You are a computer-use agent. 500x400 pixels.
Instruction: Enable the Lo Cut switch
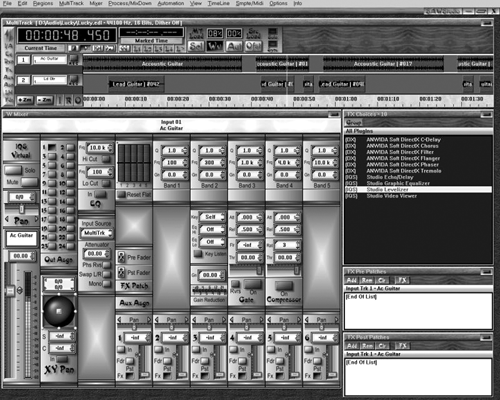[106, 183]
